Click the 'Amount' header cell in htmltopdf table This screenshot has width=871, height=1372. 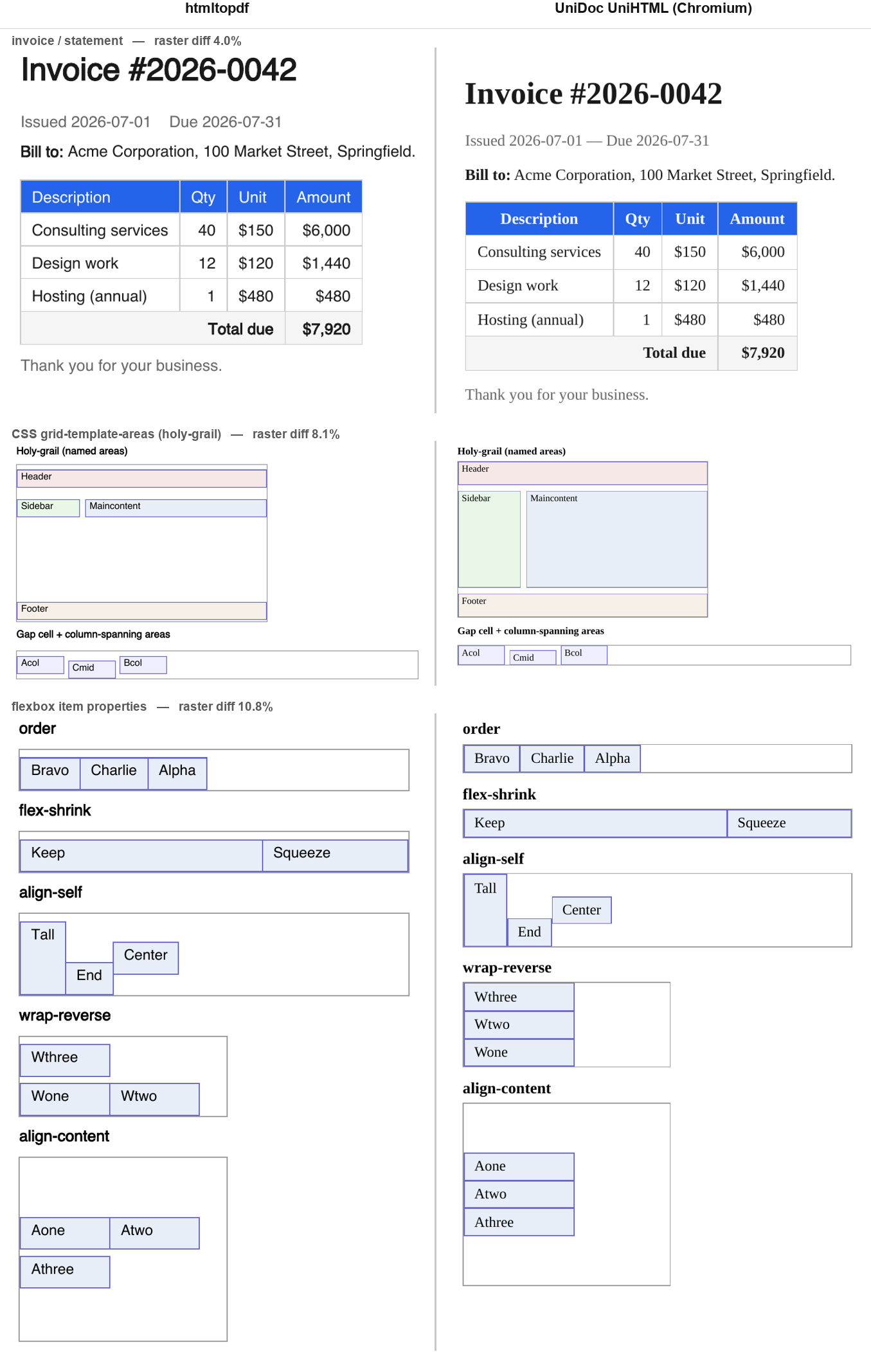(x=323, y=197)
